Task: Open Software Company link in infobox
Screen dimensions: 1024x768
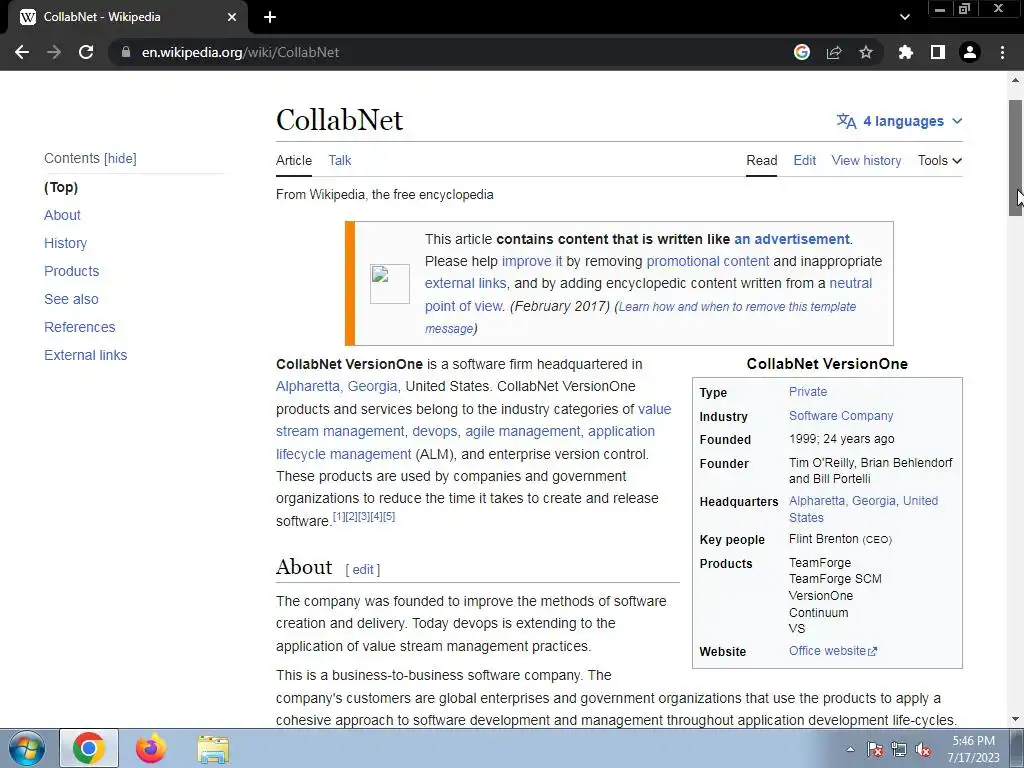Action: pyautogui.click(x=841, y=416)
